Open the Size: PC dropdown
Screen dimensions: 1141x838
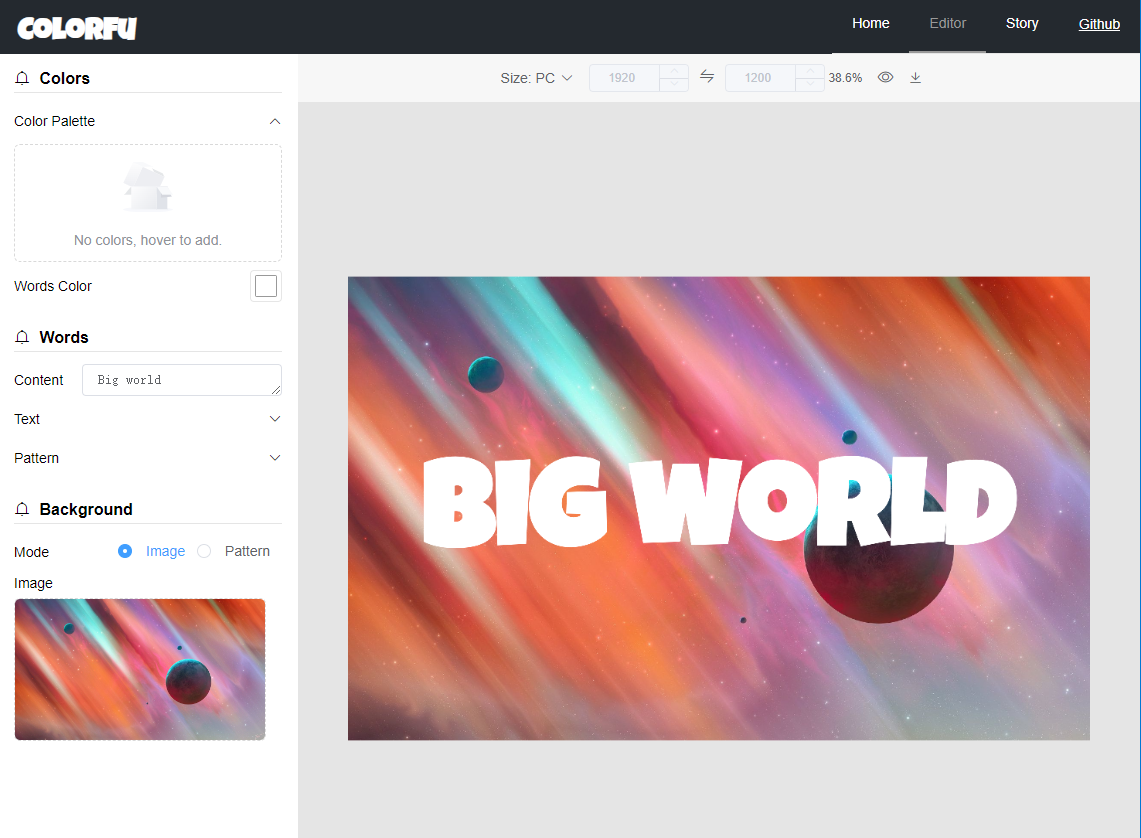[536, 78]
